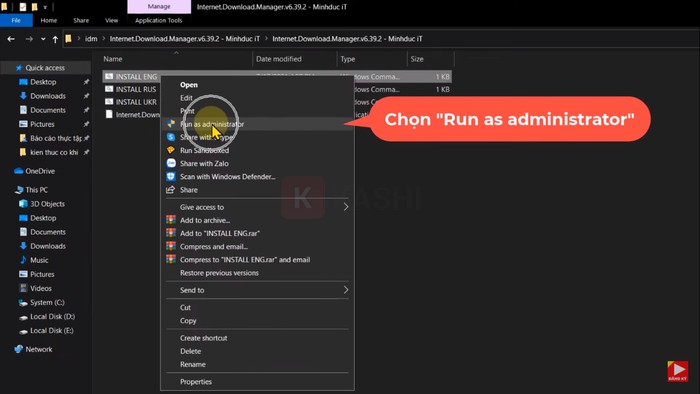
Task: Sort by Date modified column header
Action: coord(279,58)
